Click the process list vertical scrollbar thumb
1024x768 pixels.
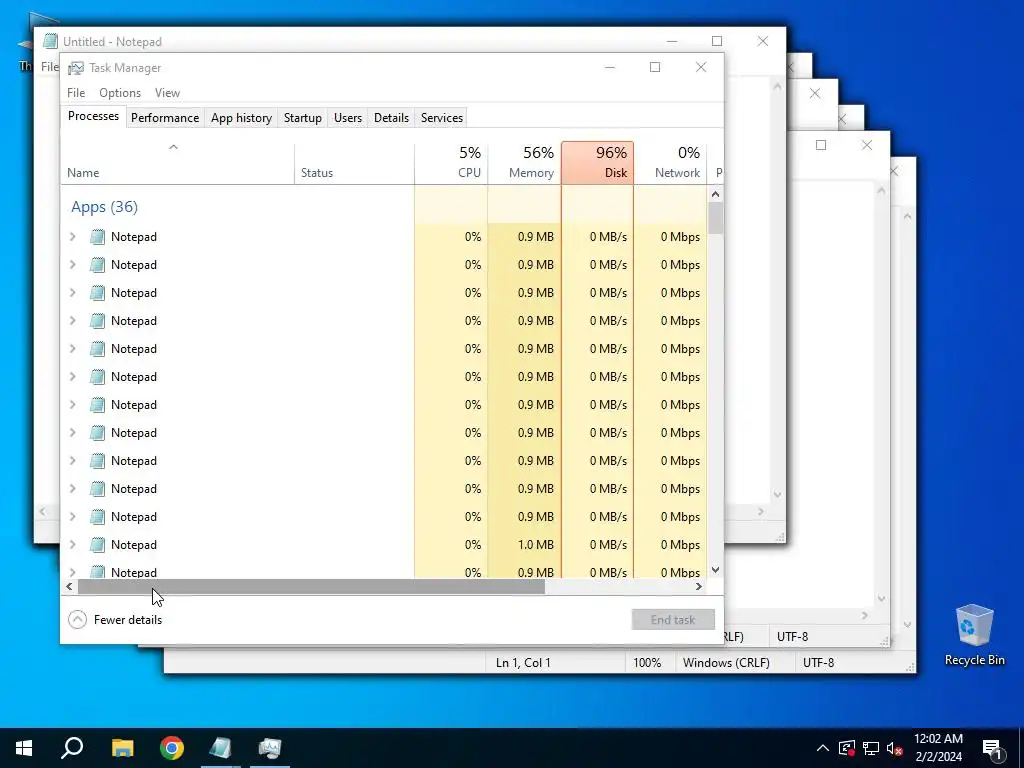716,218
